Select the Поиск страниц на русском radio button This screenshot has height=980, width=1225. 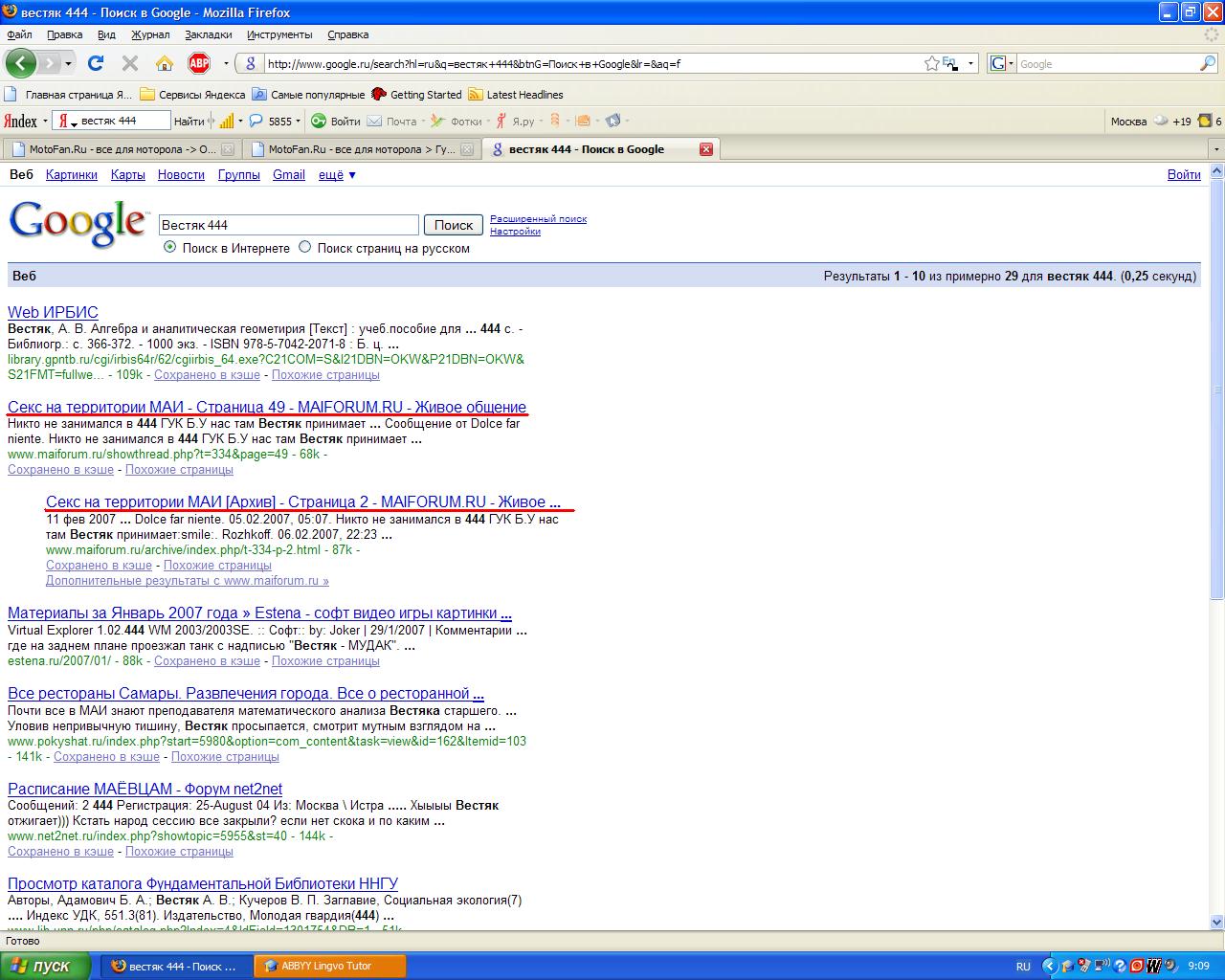[x=305, y=247]
